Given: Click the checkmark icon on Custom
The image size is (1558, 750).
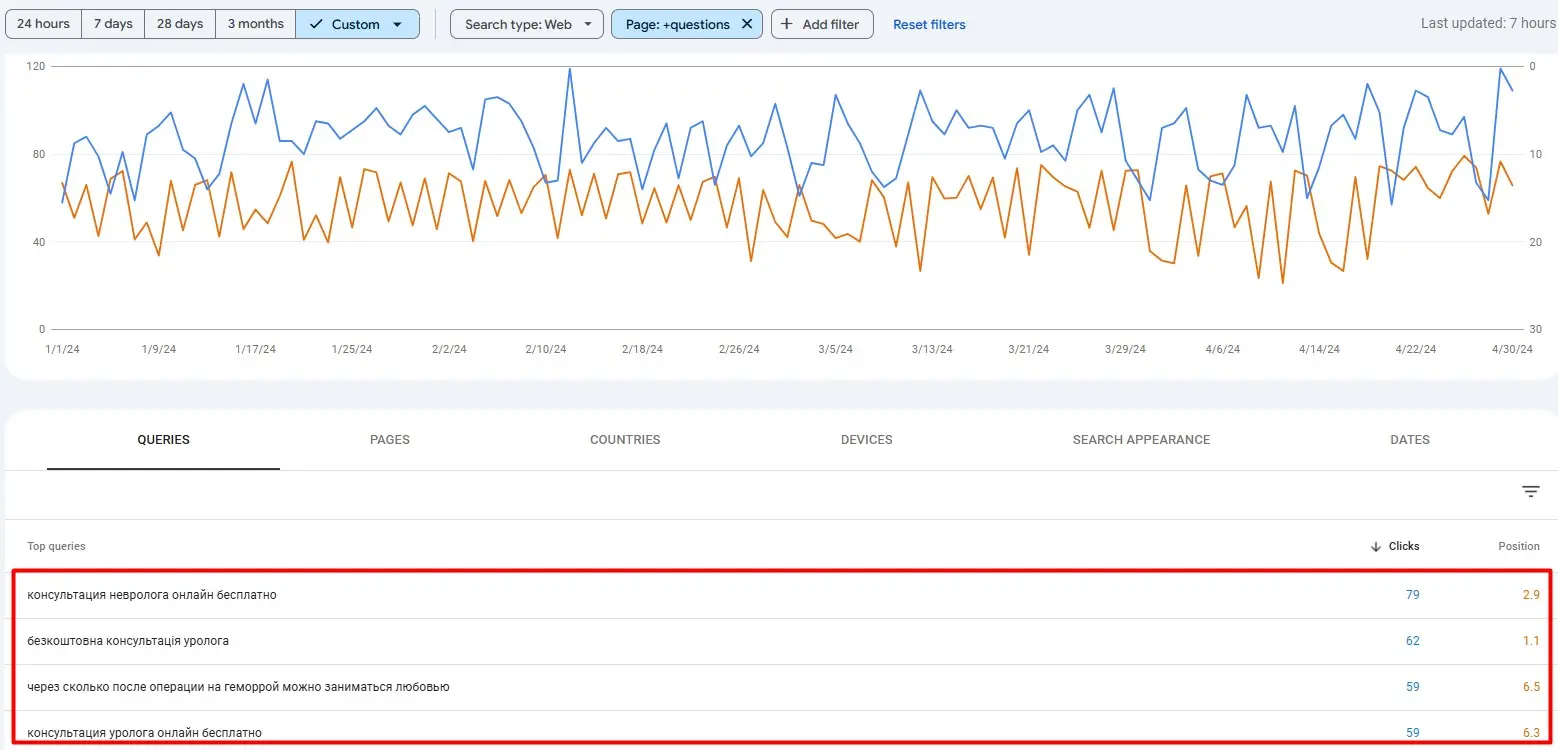Looking at the screenshot, I should 315,24.
